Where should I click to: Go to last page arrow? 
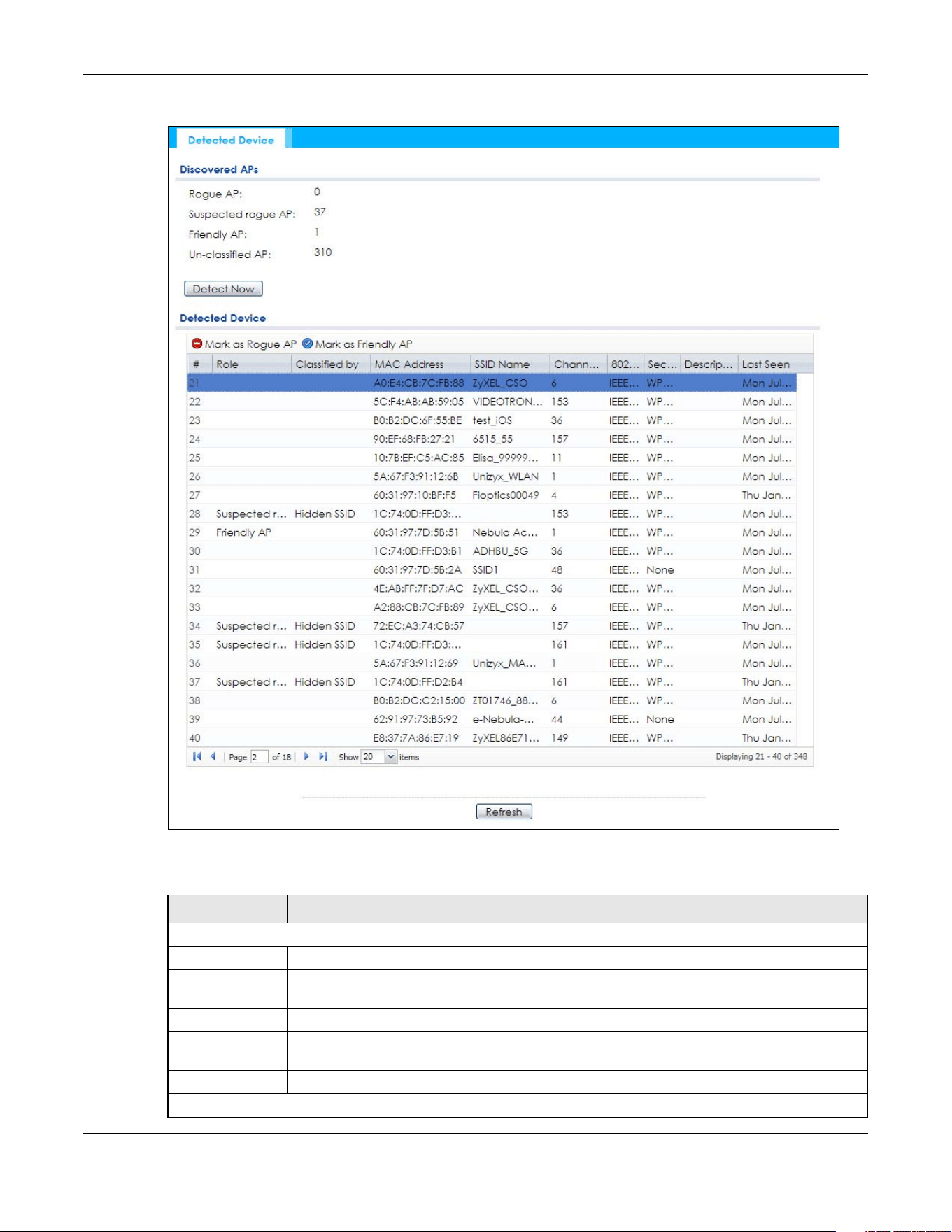coord(322,756)
